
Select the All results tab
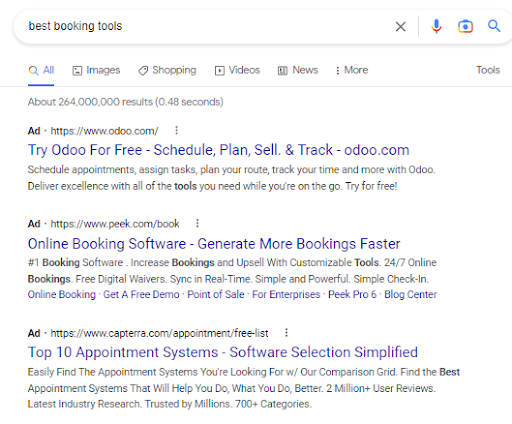[41, 70]
